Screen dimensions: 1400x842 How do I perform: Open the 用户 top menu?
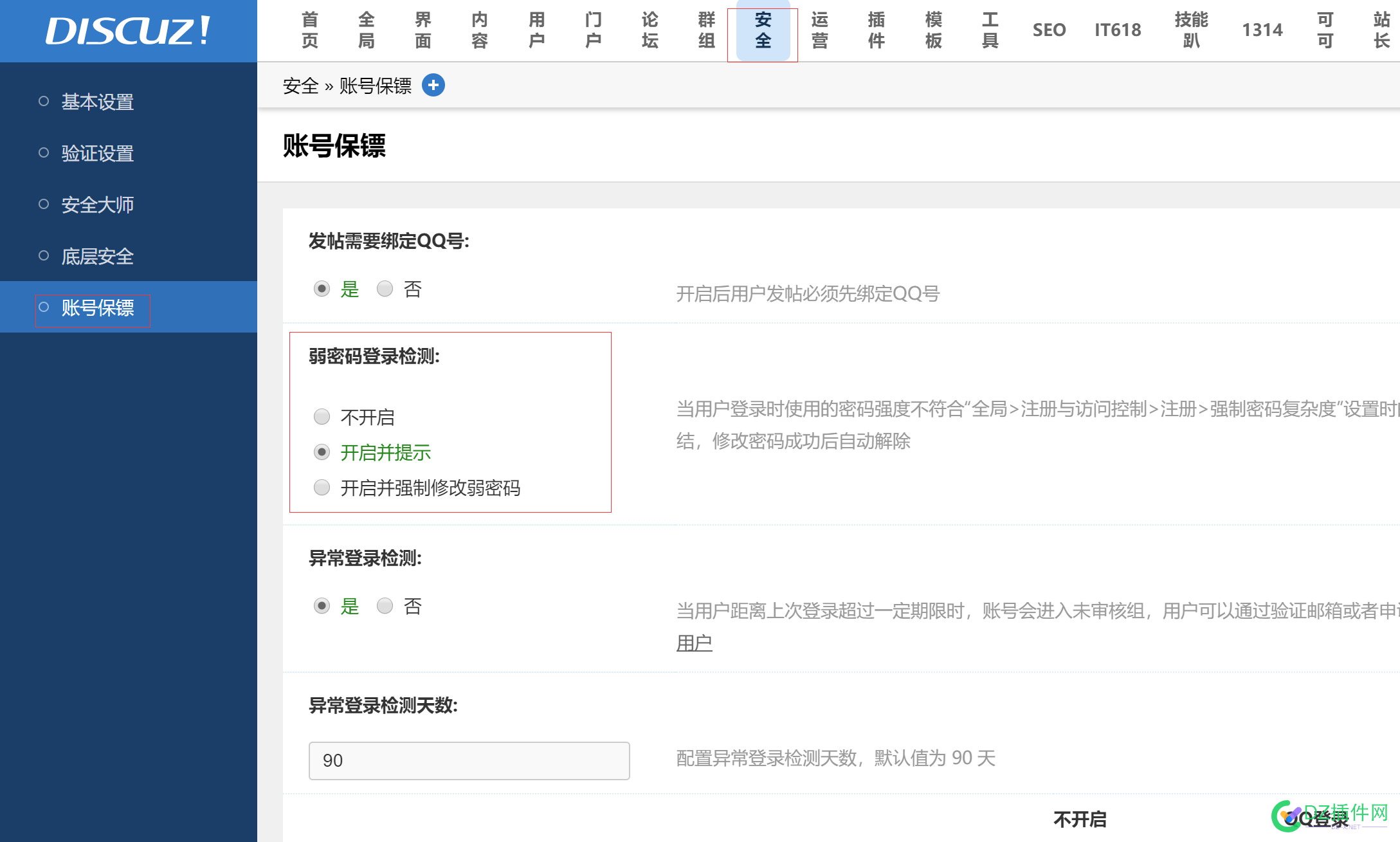(x=536, y=30)
